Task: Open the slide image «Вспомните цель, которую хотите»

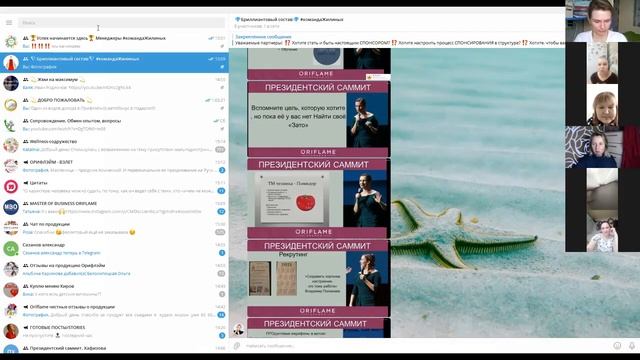Action: click(x=318, y=119)
